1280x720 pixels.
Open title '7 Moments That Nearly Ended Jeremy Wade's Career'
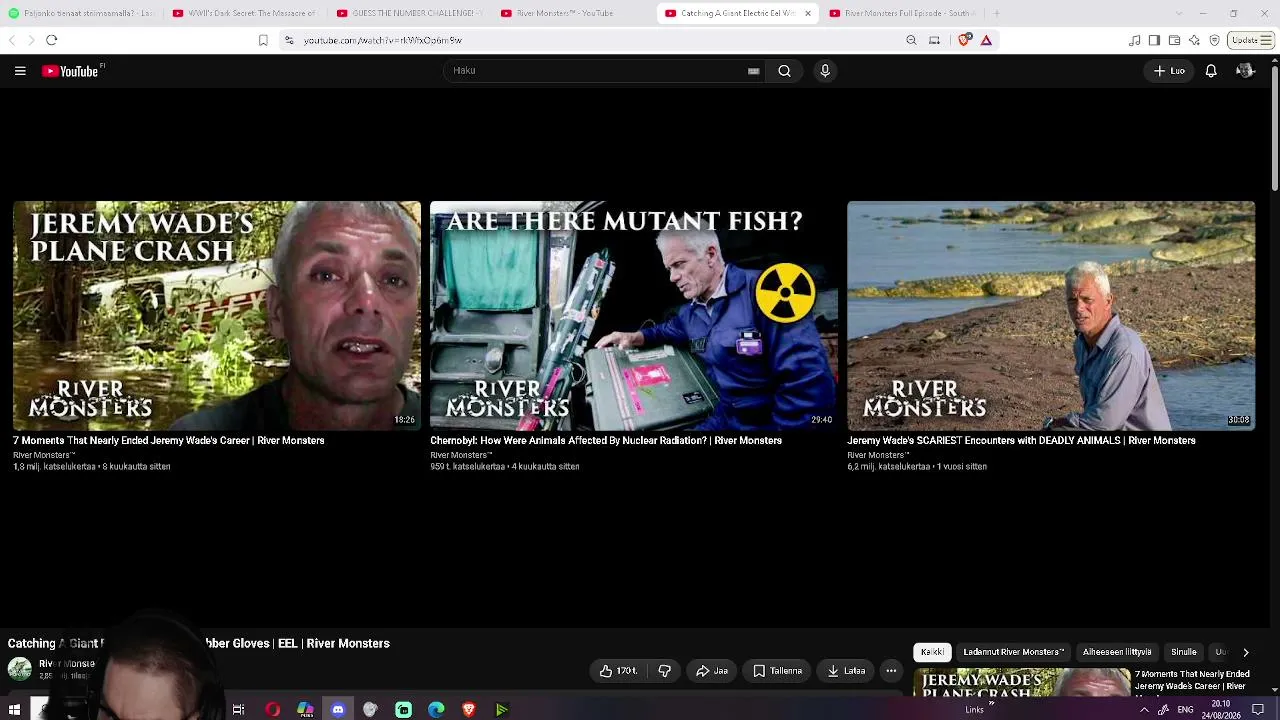tap(169, 441)
